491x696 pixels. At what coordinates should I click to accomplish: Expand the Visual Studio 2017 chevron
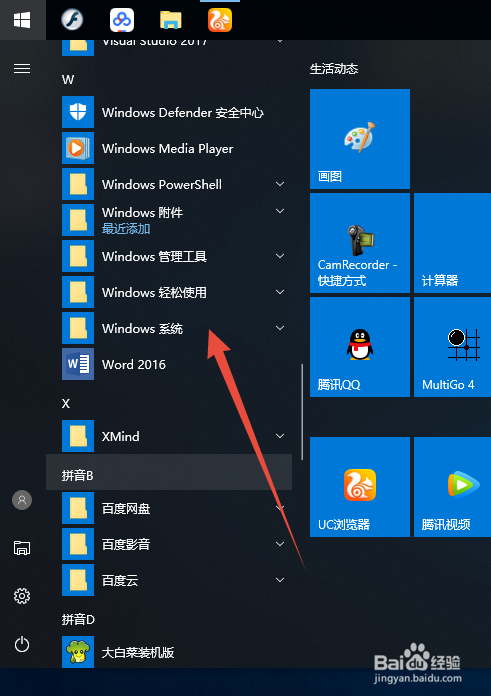(x=280, y=42)
